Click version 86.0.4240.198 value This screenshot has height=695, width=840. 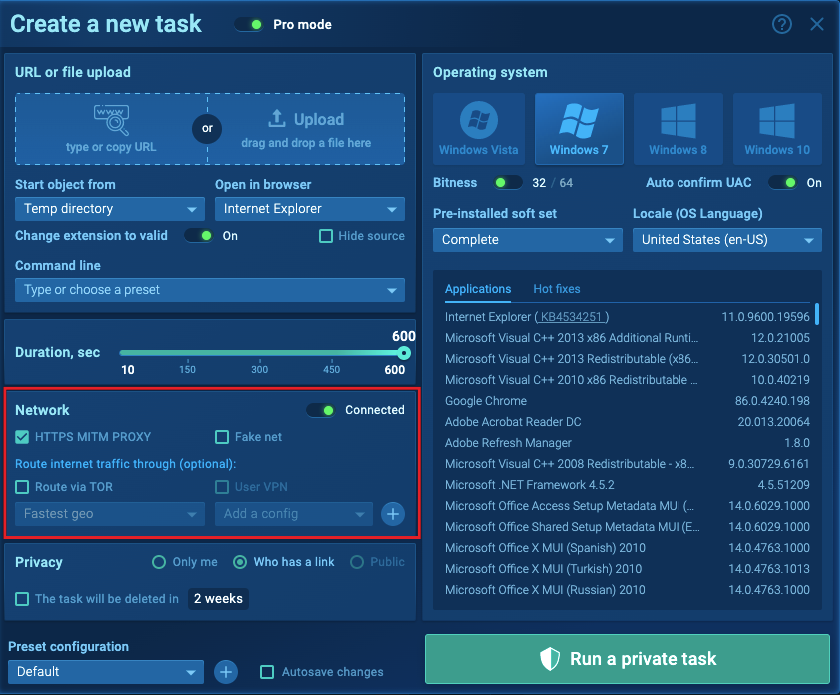[x=772, y=401]
